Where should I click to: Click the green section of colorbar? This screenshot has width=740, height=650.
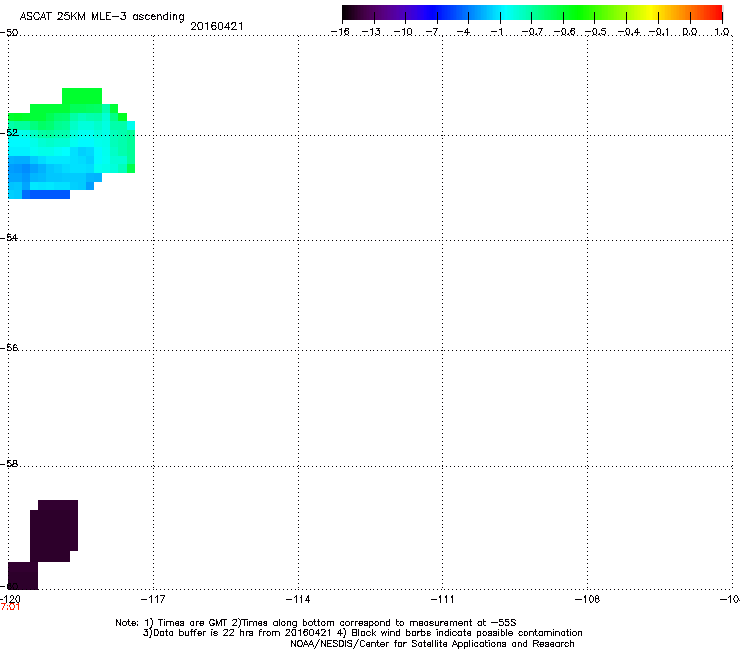[x=580, y=12]
